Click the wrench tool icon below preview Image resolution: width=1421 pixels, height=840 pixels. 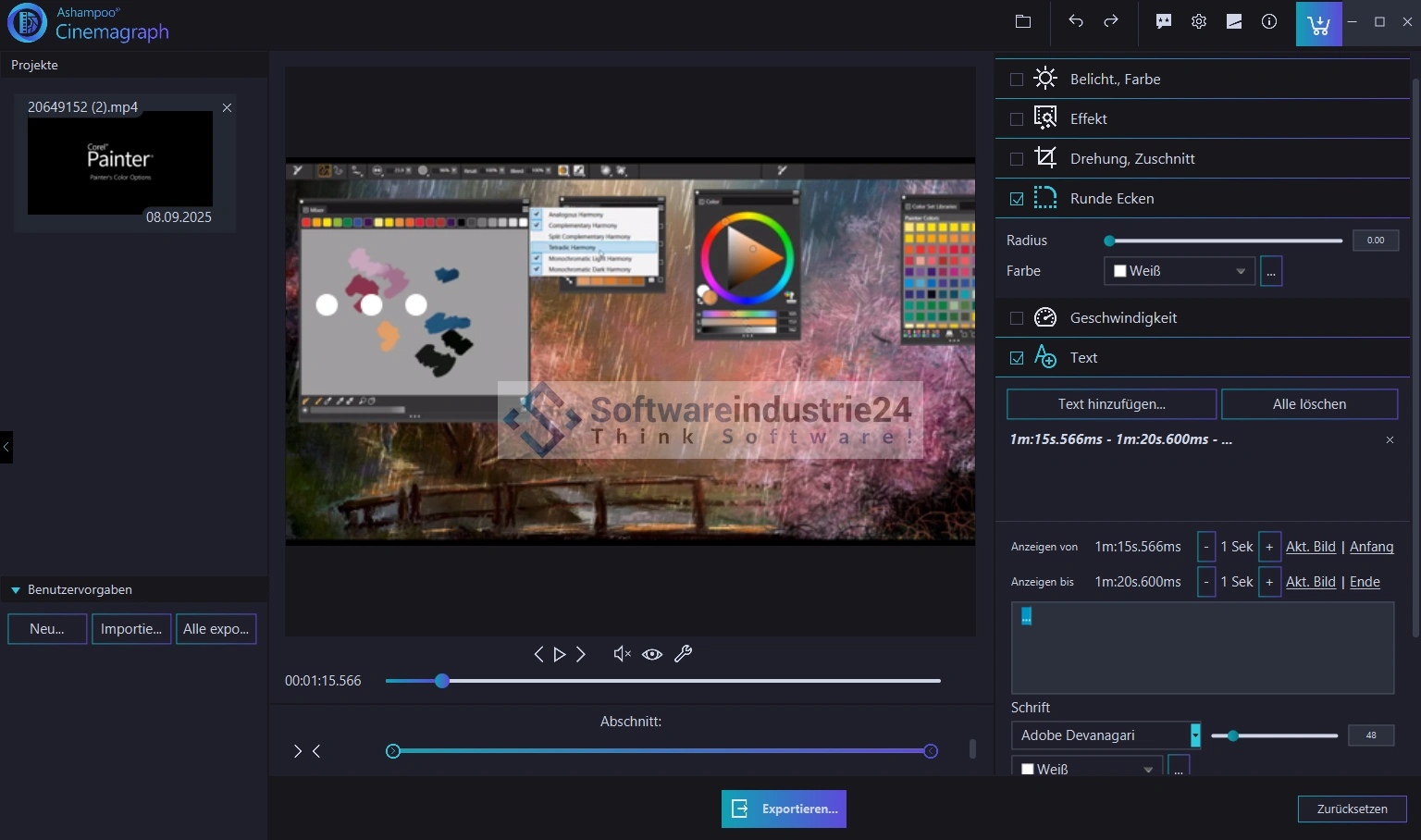[684, 654]
